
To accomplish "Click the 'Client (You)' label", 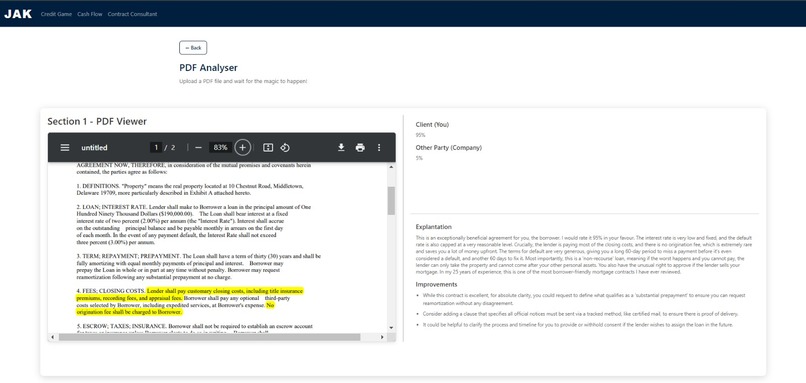I will tap(432, 124).
